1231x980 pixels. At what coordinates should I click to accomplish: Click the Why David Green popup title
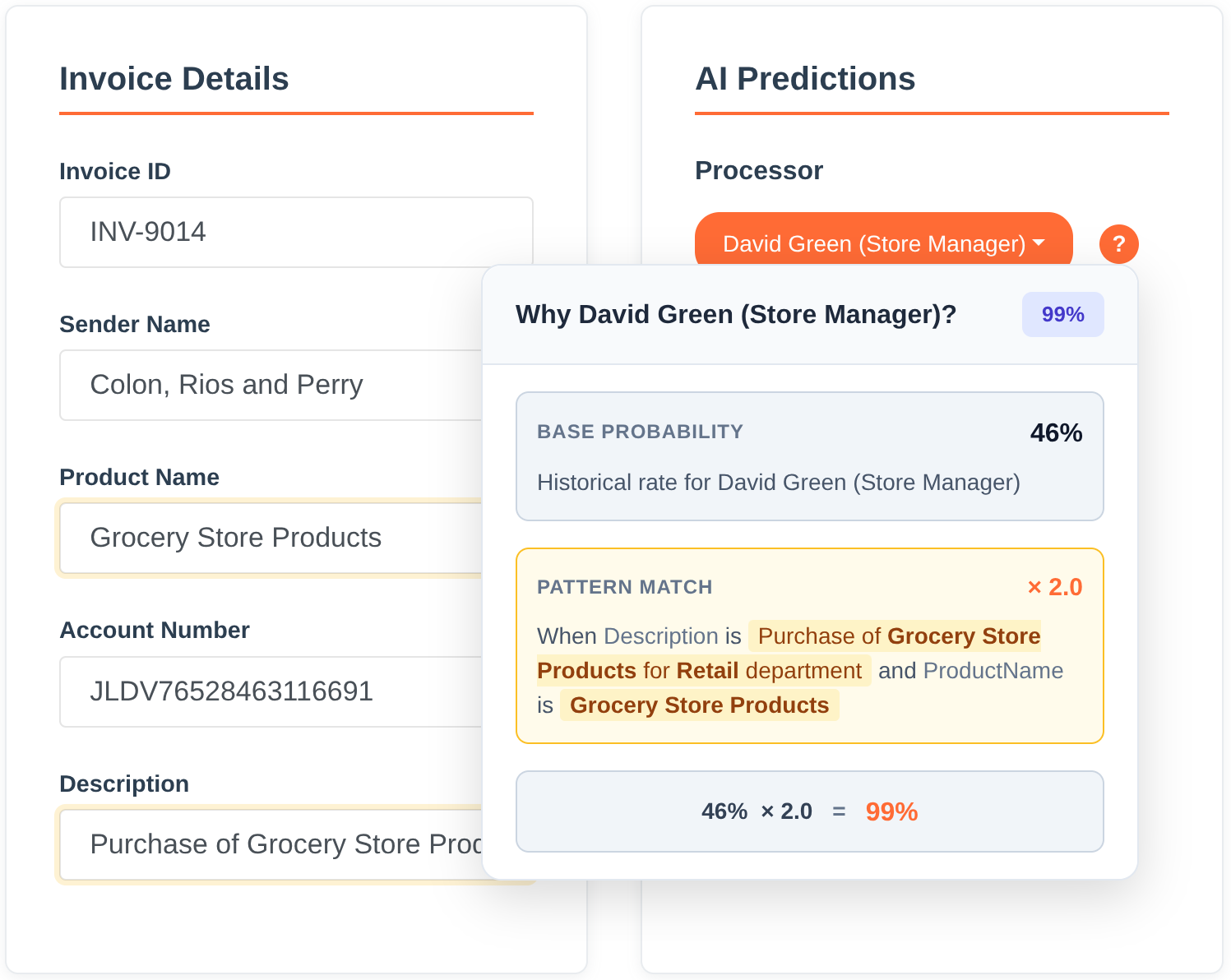pyautogui.click(x=736, y=315)
